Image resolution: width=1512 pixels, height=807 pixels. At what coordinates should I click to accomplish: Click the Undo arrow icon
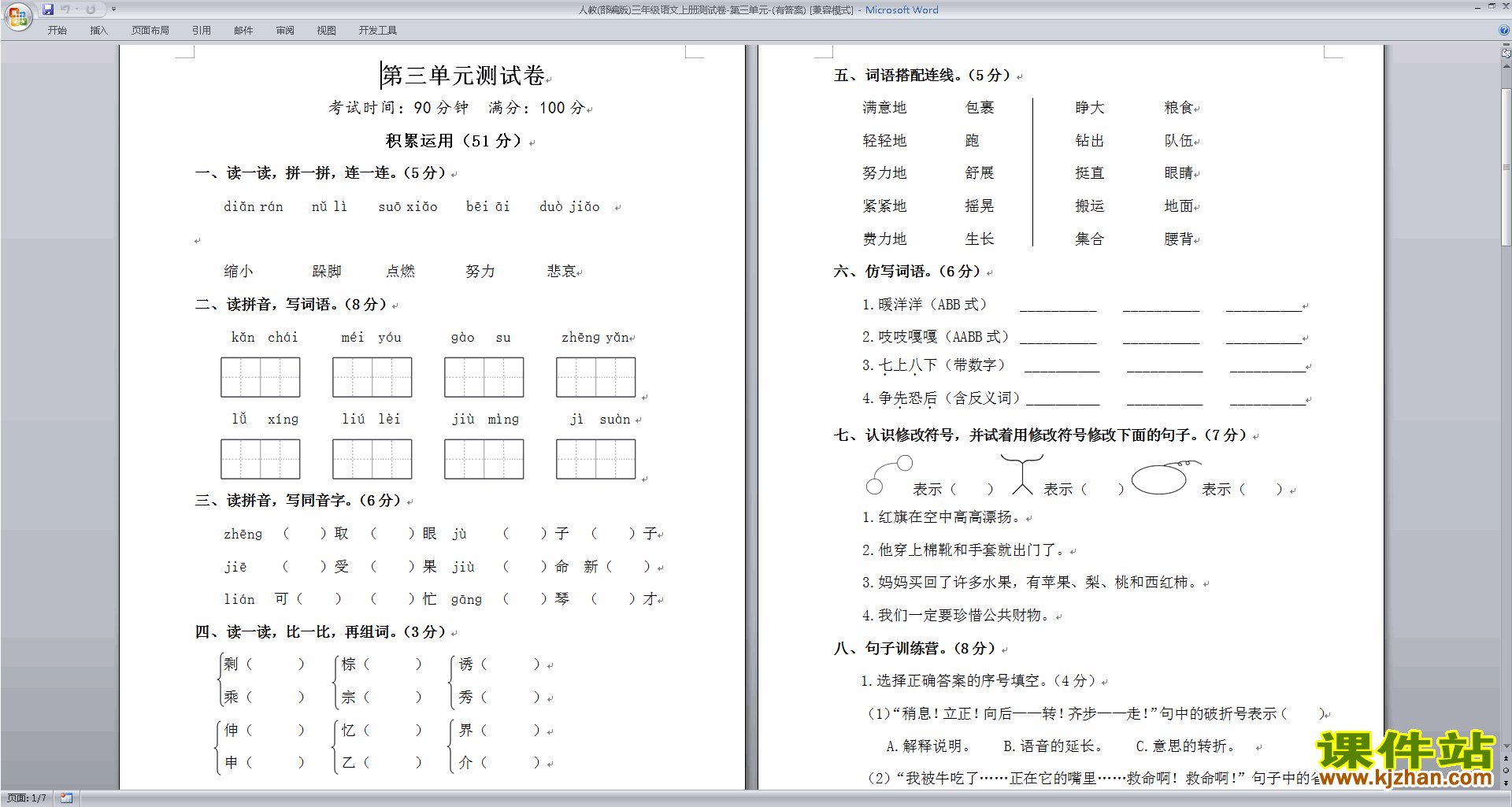pos(65,9)
